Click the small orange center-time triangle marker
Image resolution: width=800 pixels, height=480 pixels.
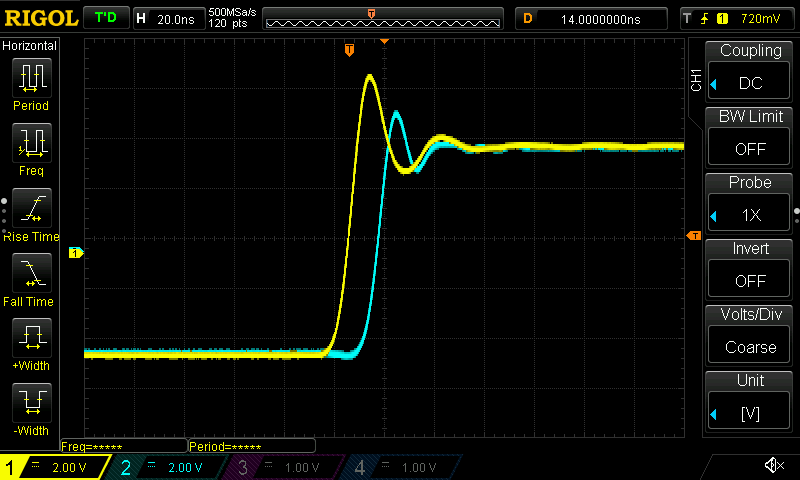[385, 41]
